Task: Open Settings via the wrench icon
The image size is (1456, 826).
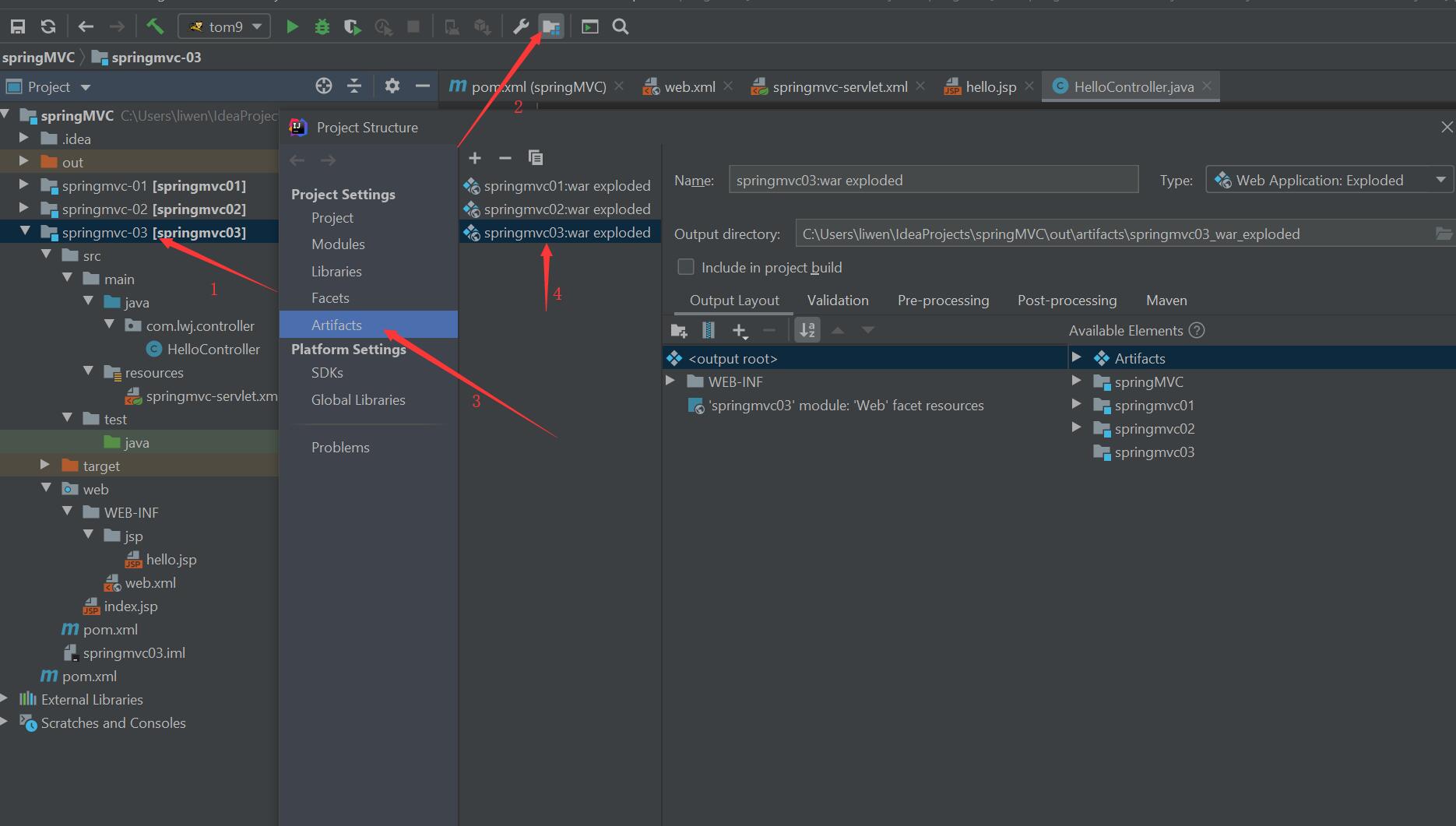Action: (x=521, y=26)
